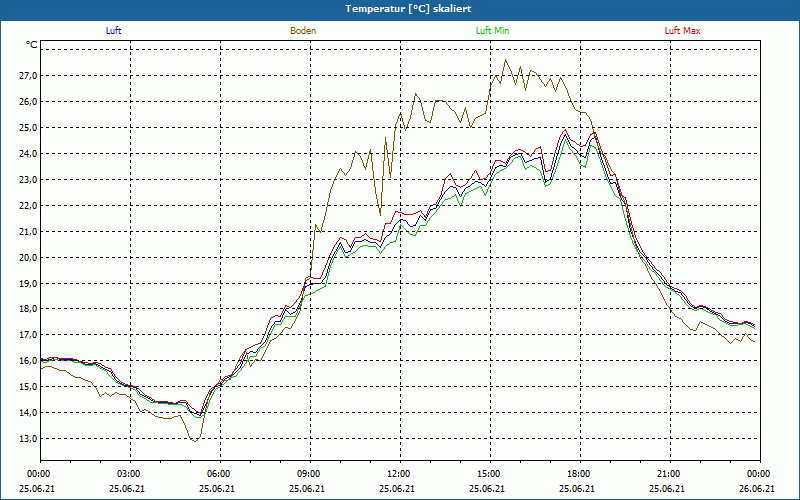Image resolution: width=800 pixels, height=500 pixels.
Task: Click the green Luft Min legend label
Action: tap(492, 31)
